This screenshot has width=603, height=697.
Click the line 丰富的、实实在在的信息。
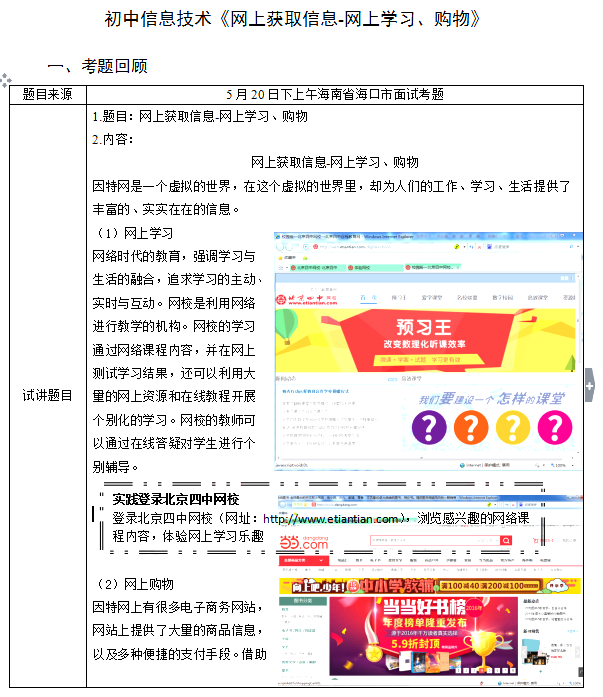click(166, 209)
